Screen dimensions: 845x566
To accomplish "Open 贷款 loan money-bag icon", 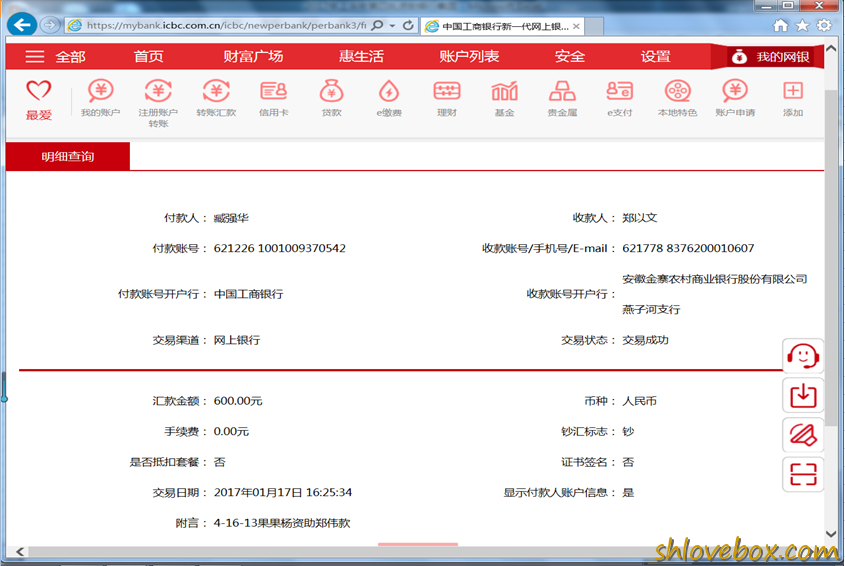I will coord(331,98).
